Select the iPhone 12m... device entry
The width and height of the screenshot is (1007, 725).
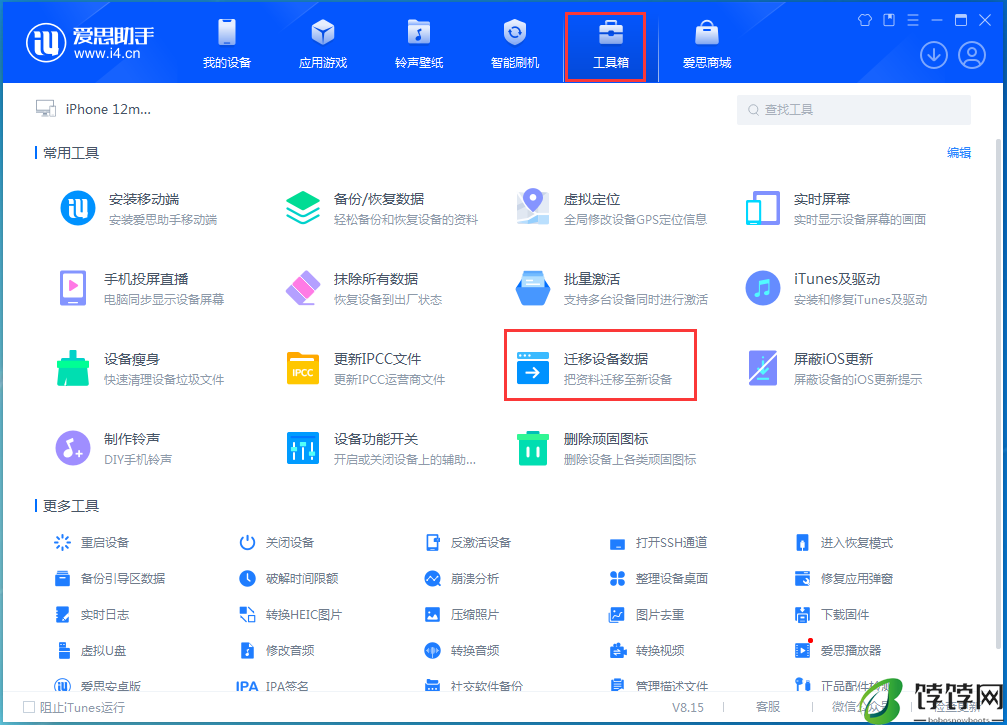tap(94, 109)
